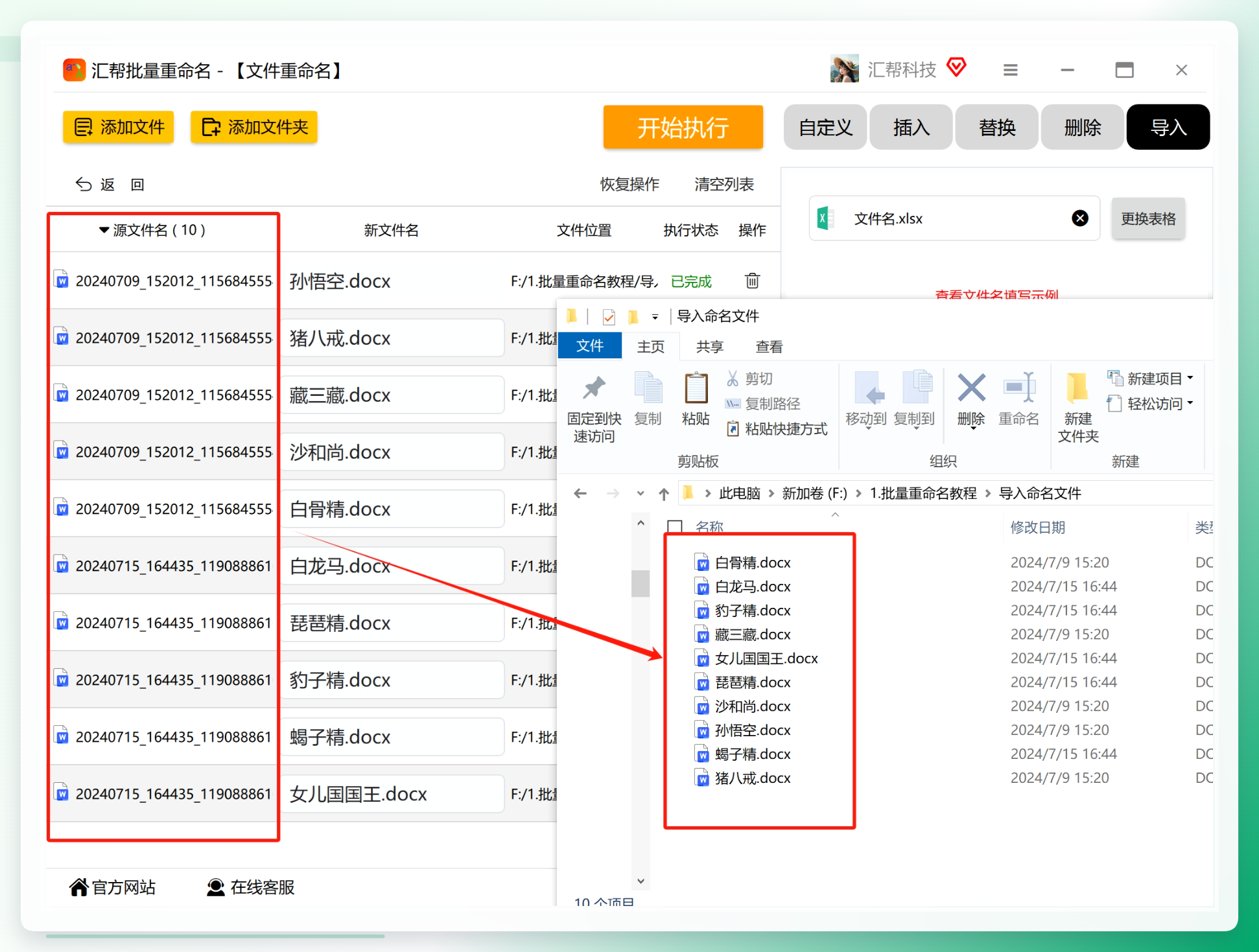This screenshot has height=952, width=1259.
Task: Open 在线客服 support icon
Action: click(215, 887)
